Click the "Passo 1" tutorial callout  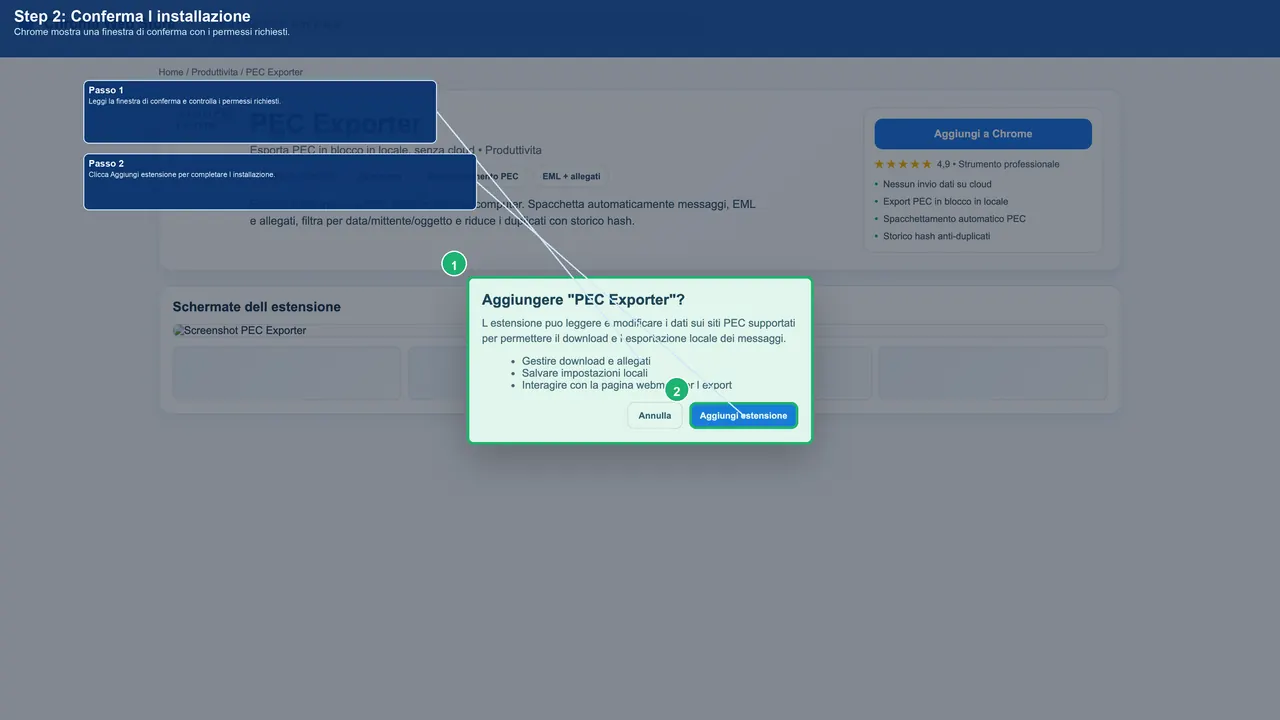coord(260,111)
